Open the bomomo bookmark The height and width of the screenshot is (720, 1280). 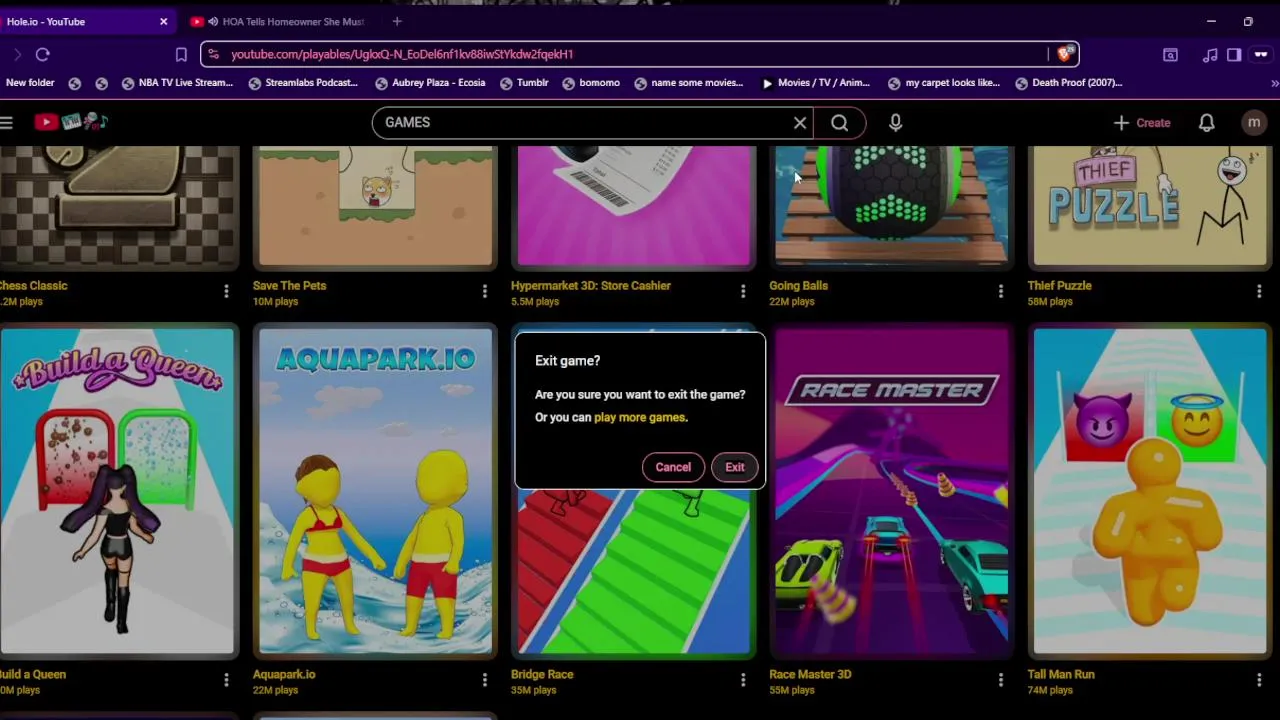[x=591, y=83]
